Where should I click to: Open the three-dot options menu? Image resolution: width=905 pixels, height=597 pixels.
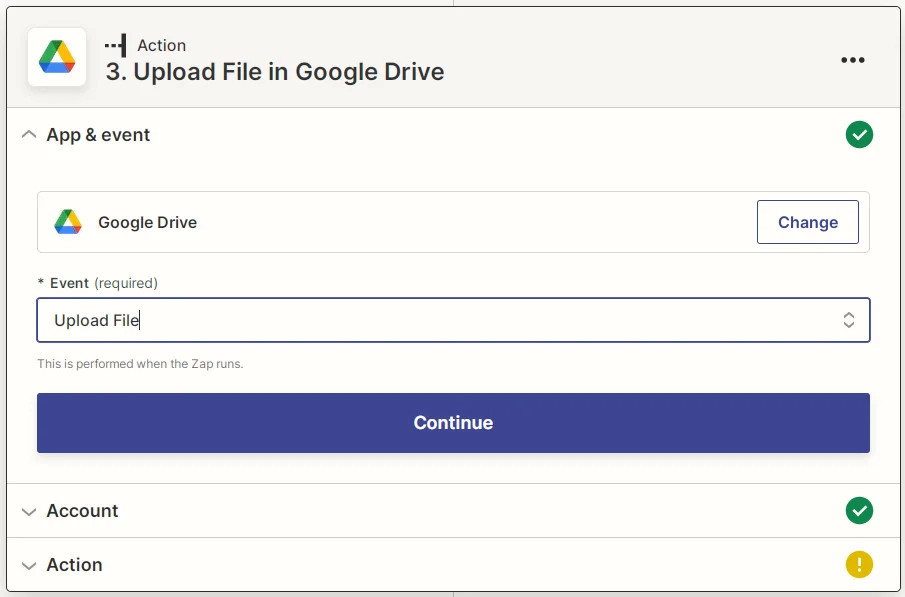pyautogui.click(x=852, y=60)
